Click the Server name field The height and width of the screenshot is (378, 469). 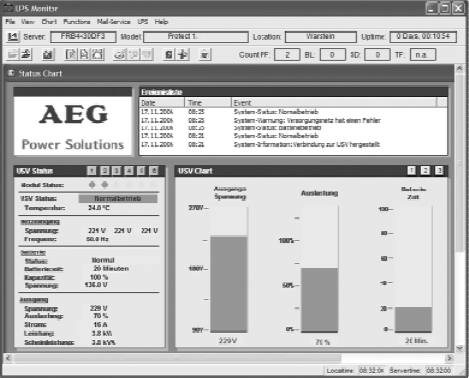pos(83,37)
